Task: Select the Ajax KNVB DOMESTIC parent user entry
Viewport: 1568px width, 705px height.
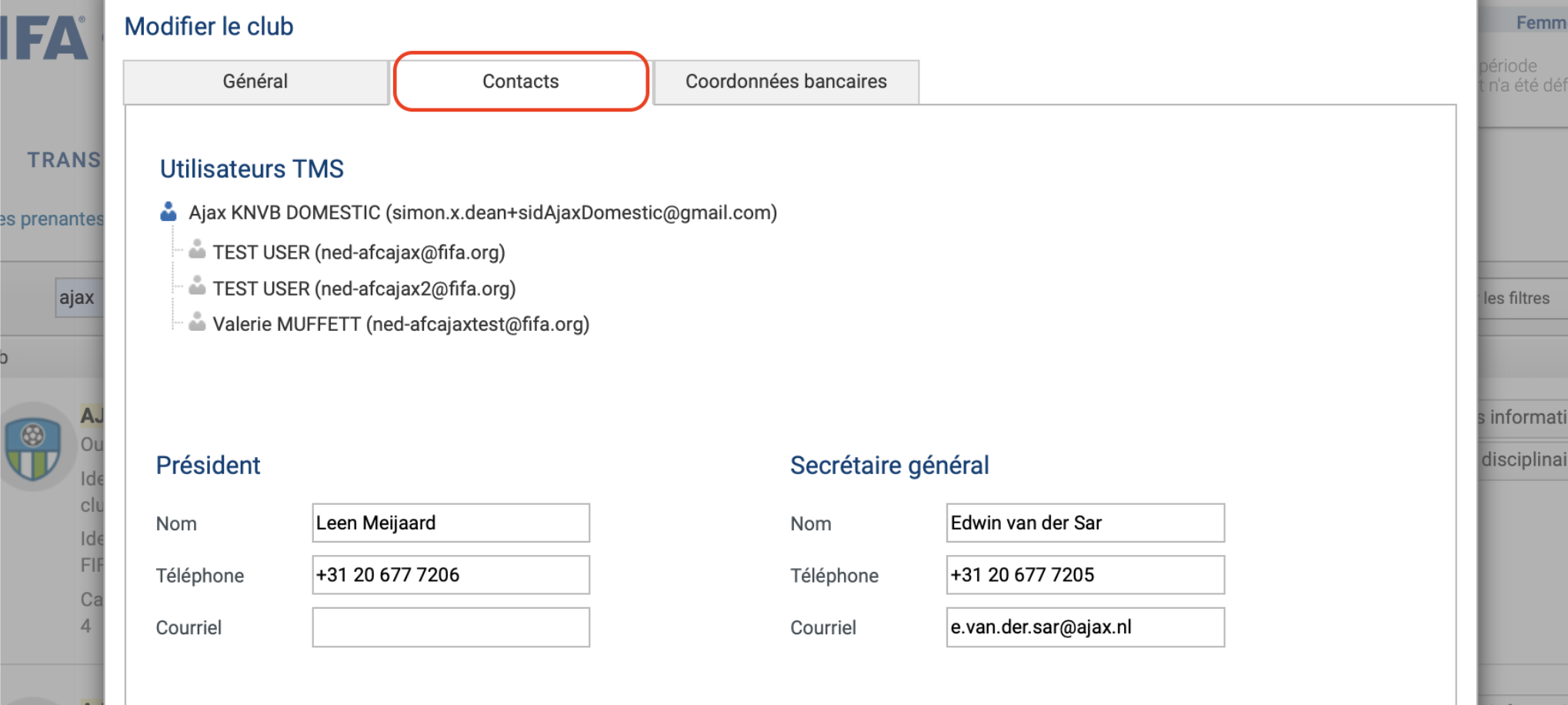Action: (482, 212)
